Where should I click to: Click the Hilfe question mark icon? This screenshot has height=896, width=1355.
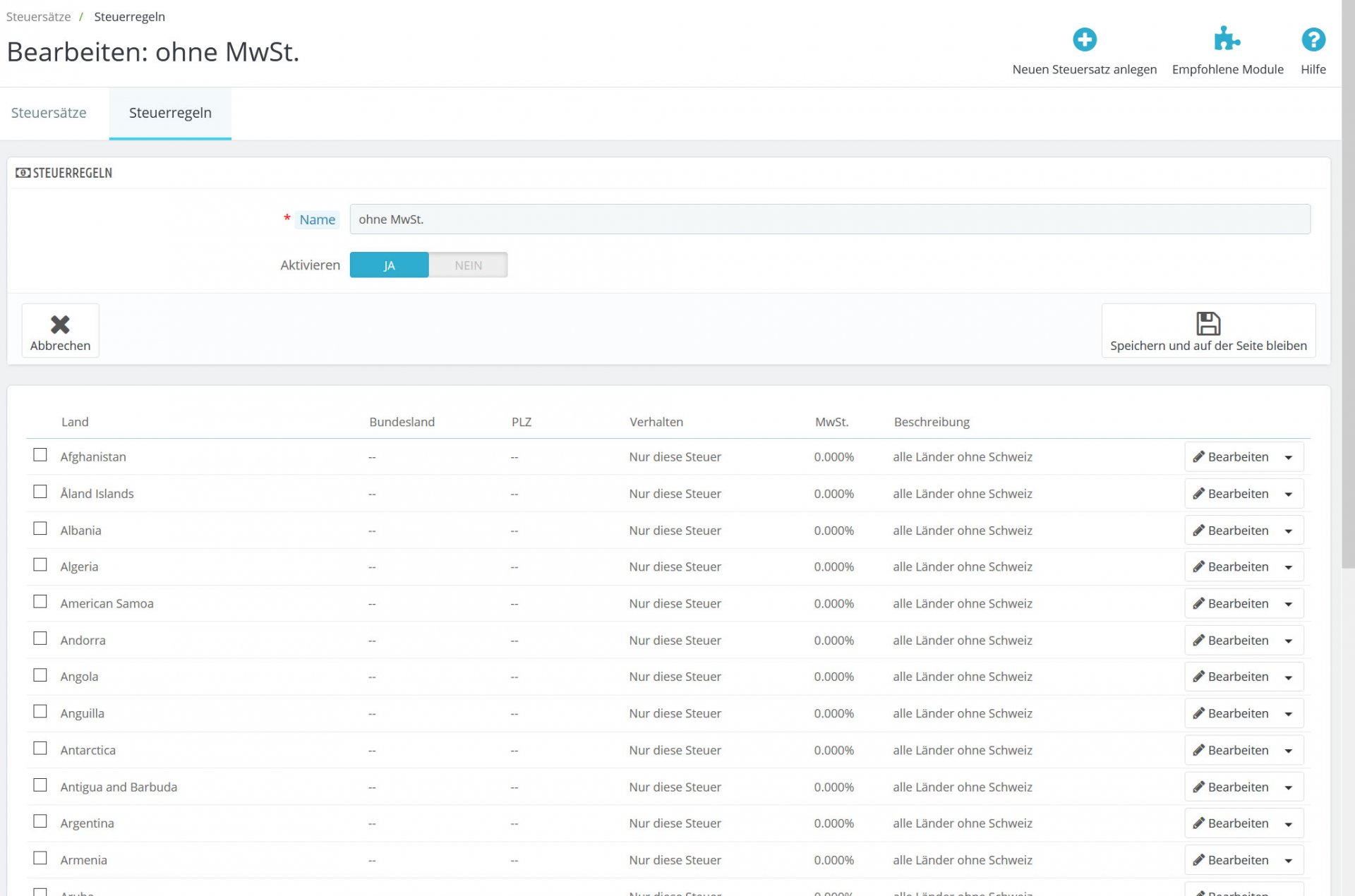(x=1313, y=40)
